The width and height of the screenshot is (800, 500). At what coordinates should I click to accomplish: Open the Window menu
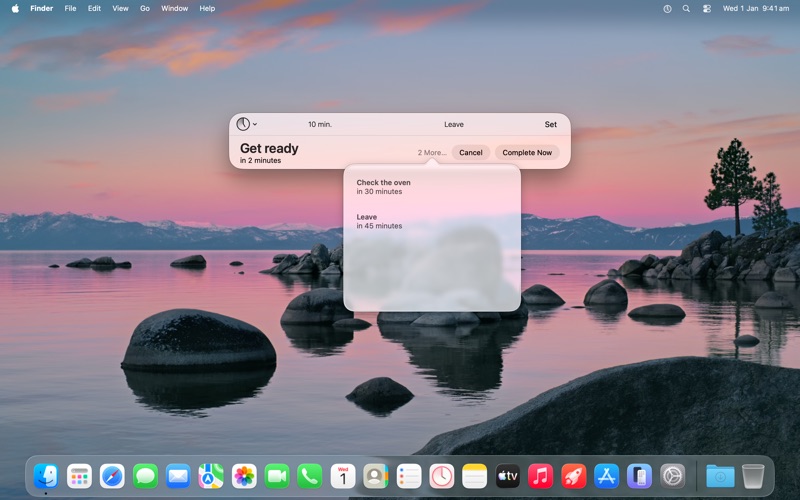pyautogui.click(x=174, y=9)
